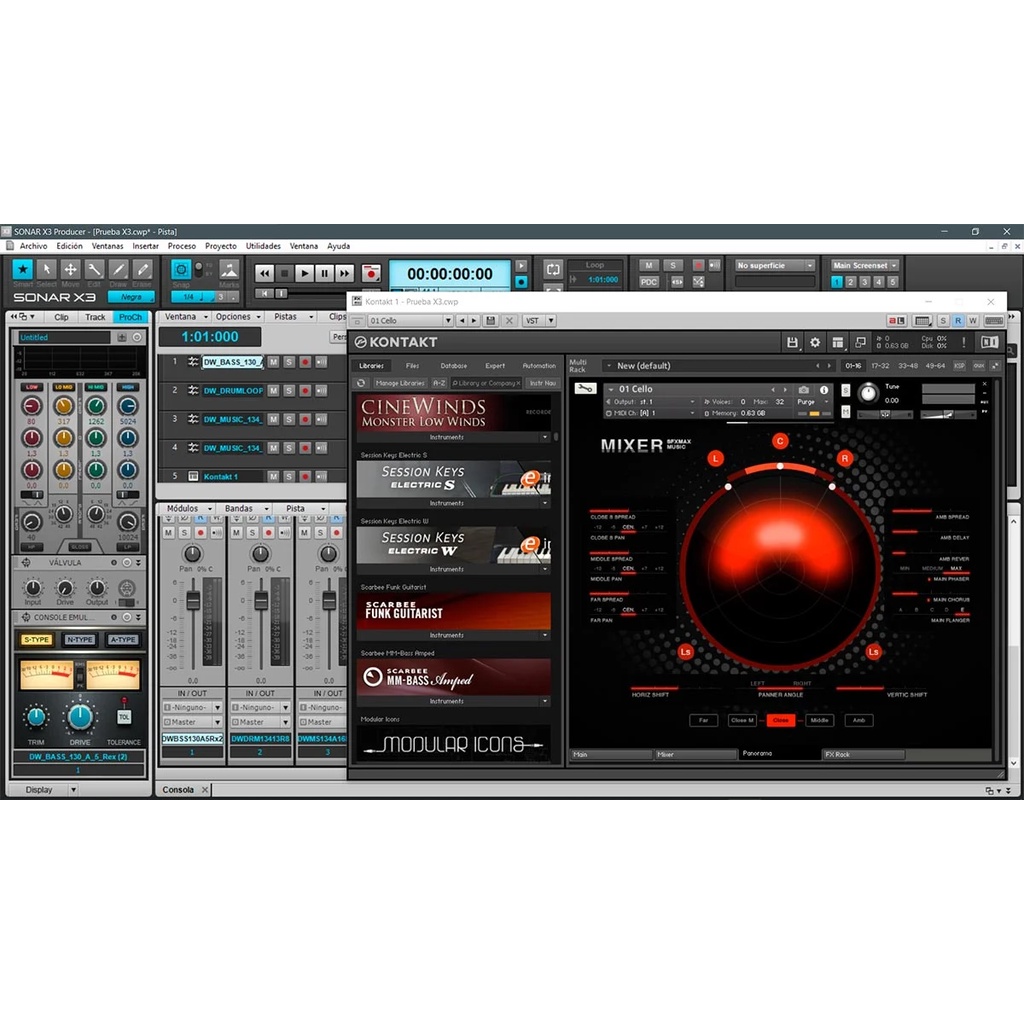
Task: Open the Pistas dropdown in track view
Action: (293, 317)
